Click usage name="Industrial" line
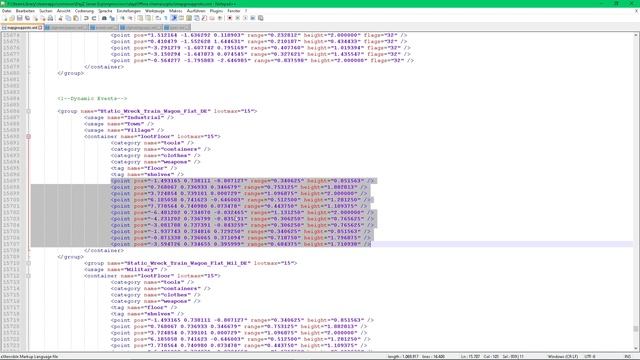 click(129, 118)
